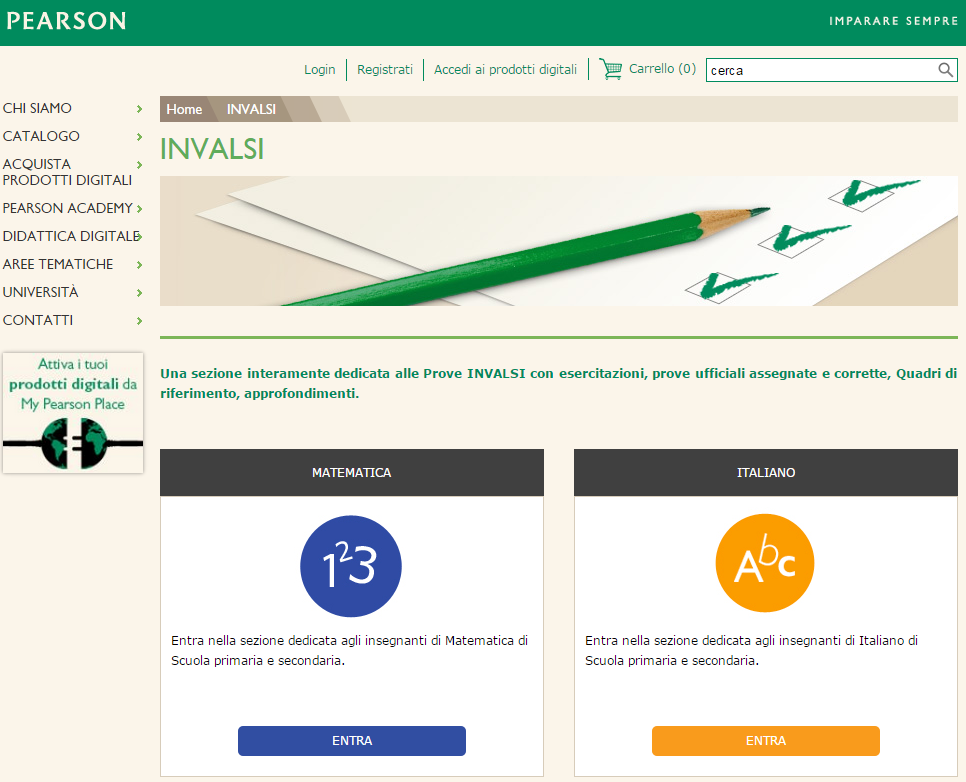Click the orange ENTRA button for Italiano

(x=766, y=741)
